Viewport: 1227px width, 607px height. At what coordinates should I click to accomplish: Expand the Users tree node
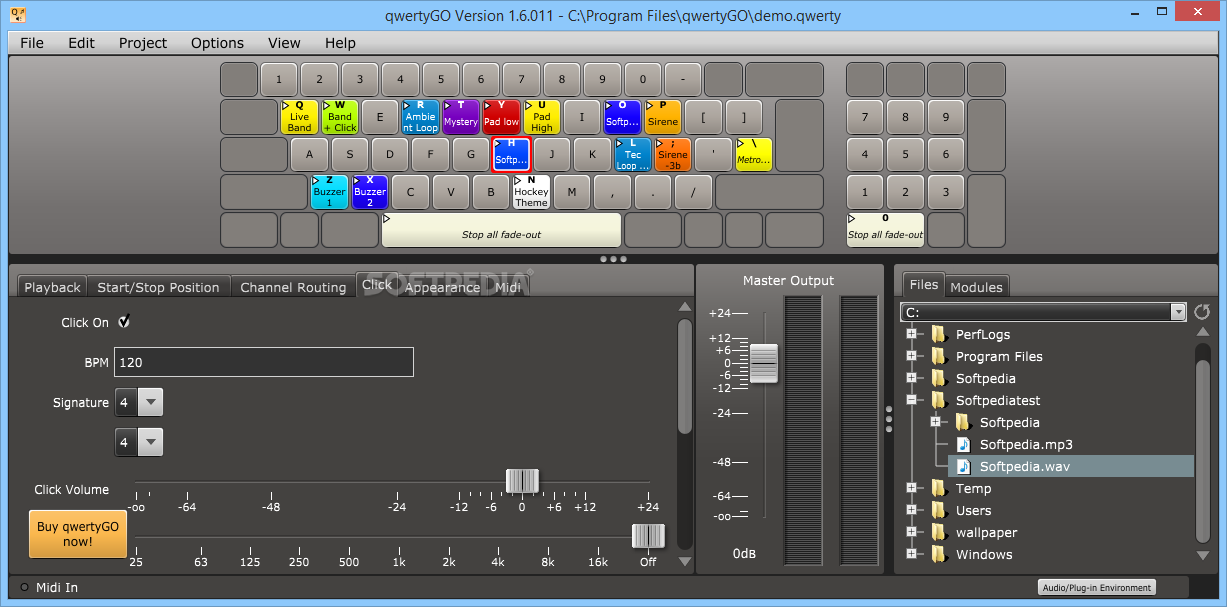[x=911, y=510]
